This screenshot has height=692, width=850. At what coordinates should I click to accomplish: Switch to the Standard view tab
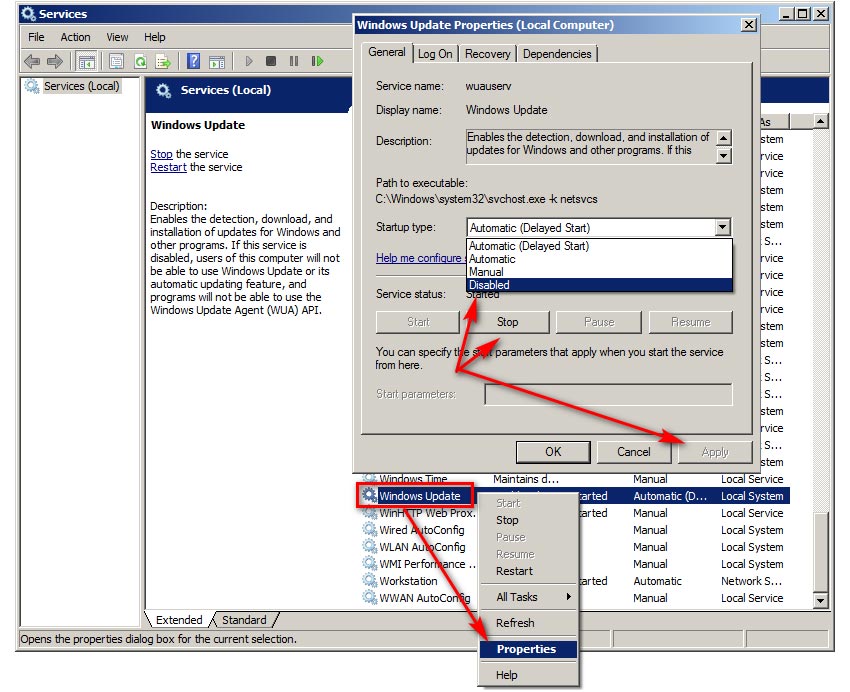tap(244, 619)
